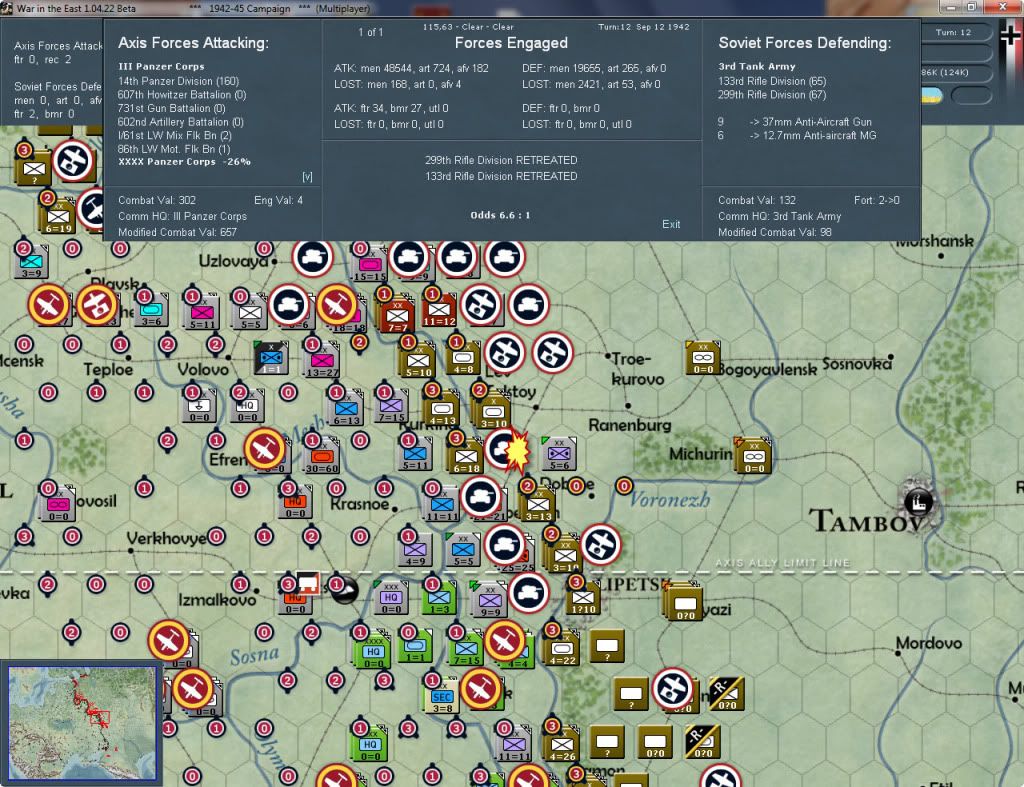
Task: Click the I/61st LW Mix Flk Bn line
Action: click(174, 136)
